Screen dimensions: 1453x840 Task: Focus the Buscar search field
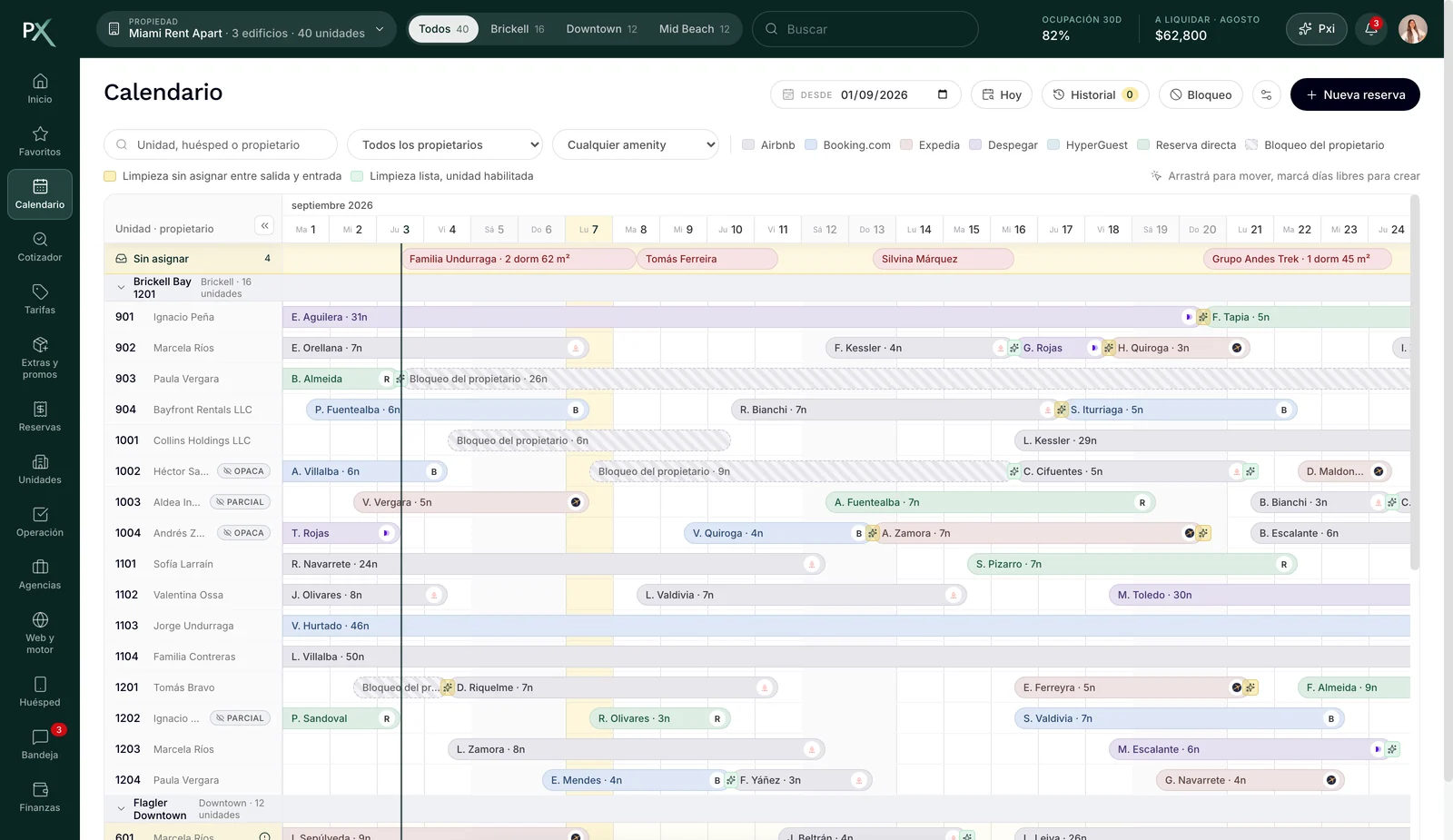click(865, 29)
